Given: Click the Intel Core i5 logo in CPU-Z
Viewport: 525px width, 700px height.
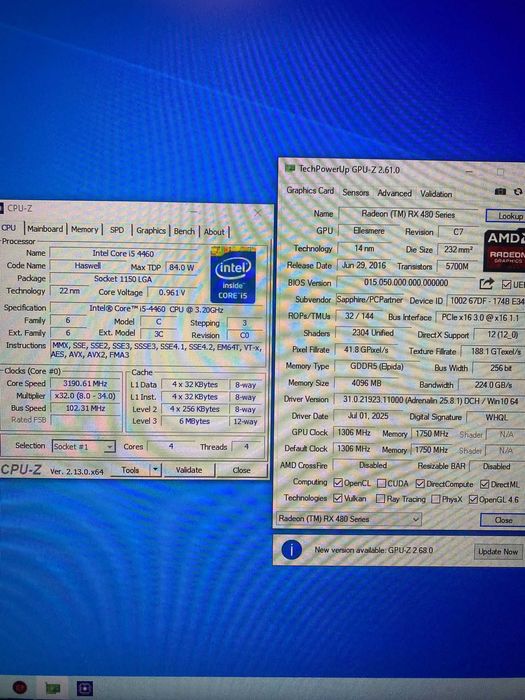Looking at the screenshot, I should pyautogui.click(x=233, y=275).
